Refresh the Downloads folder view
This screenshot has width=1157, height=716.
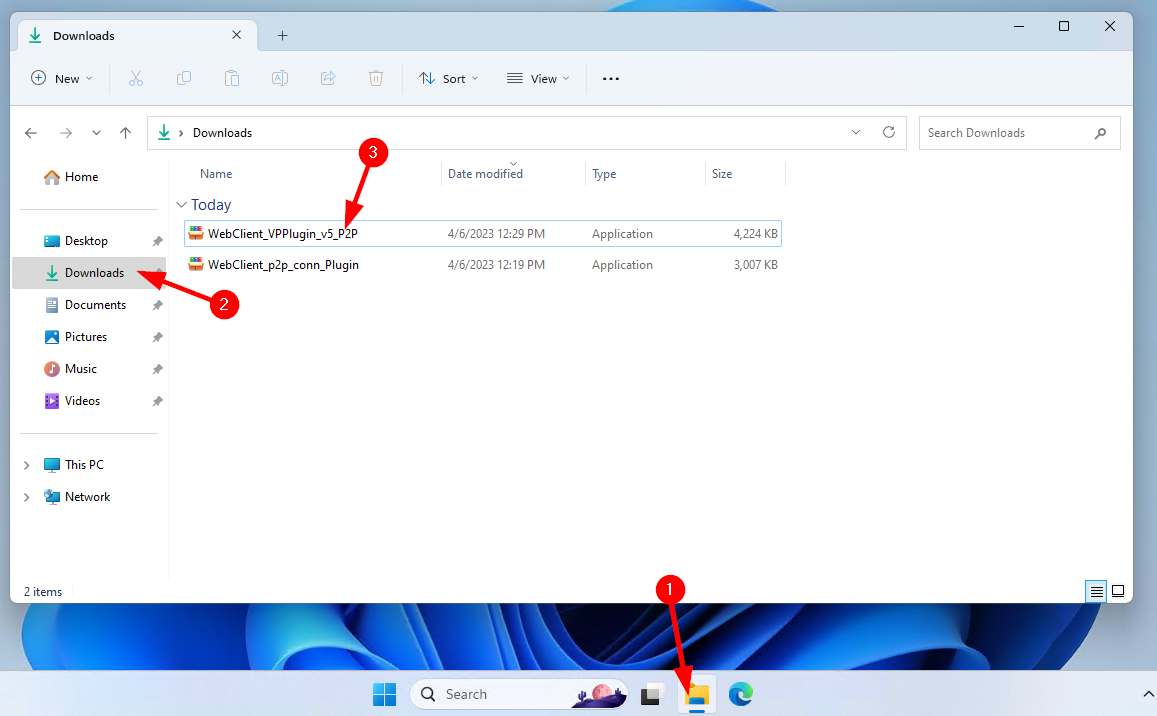point(888,132)
